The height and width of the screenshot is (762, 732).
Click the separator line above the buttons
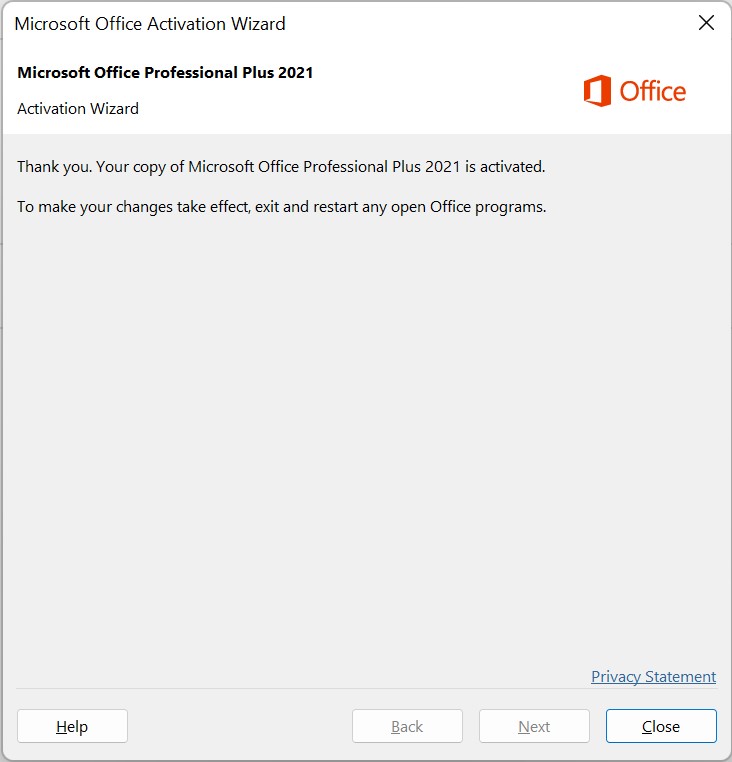[366, 688]
